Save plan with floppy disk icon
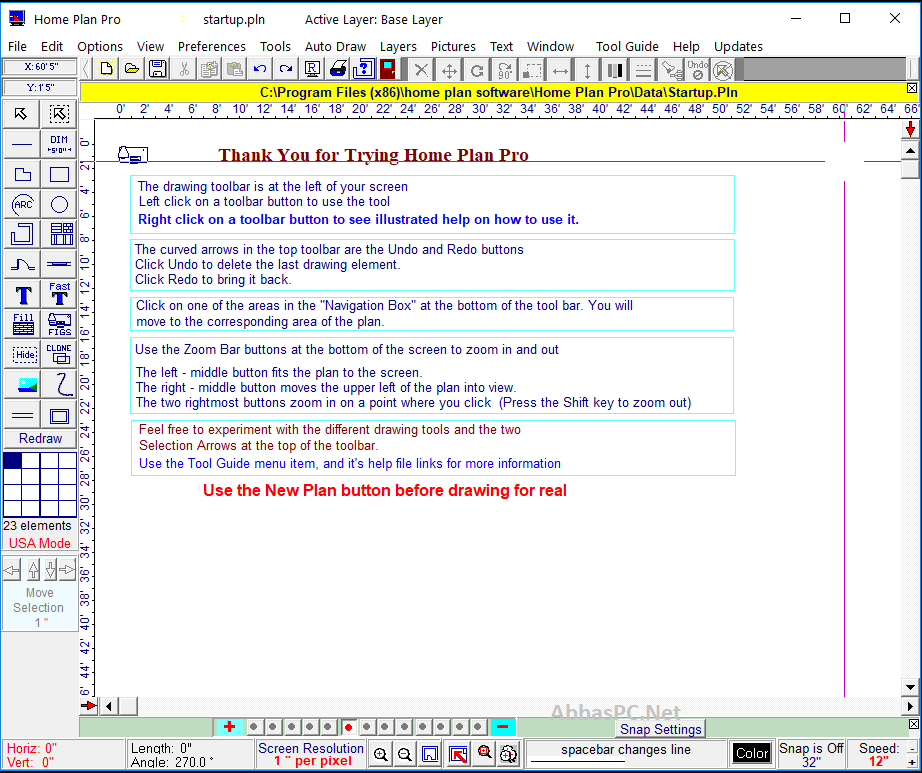This screenshot has width=922, height=773. [157, 69]
